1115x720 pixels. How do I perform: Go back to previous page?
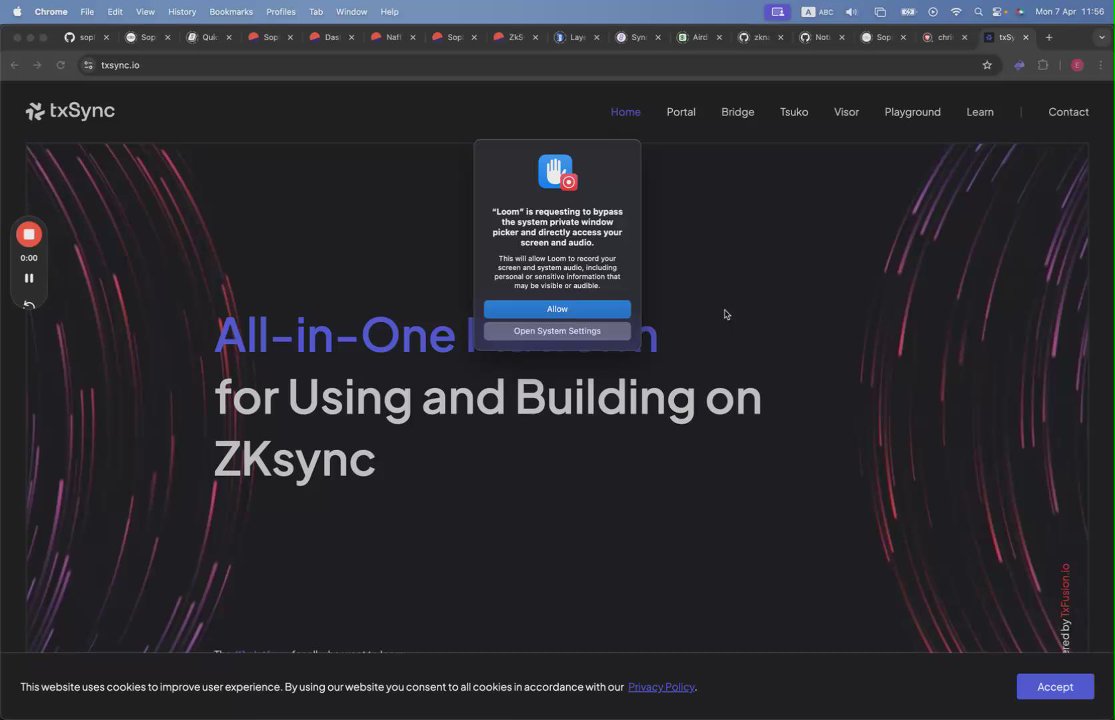[x=15, y=65]
